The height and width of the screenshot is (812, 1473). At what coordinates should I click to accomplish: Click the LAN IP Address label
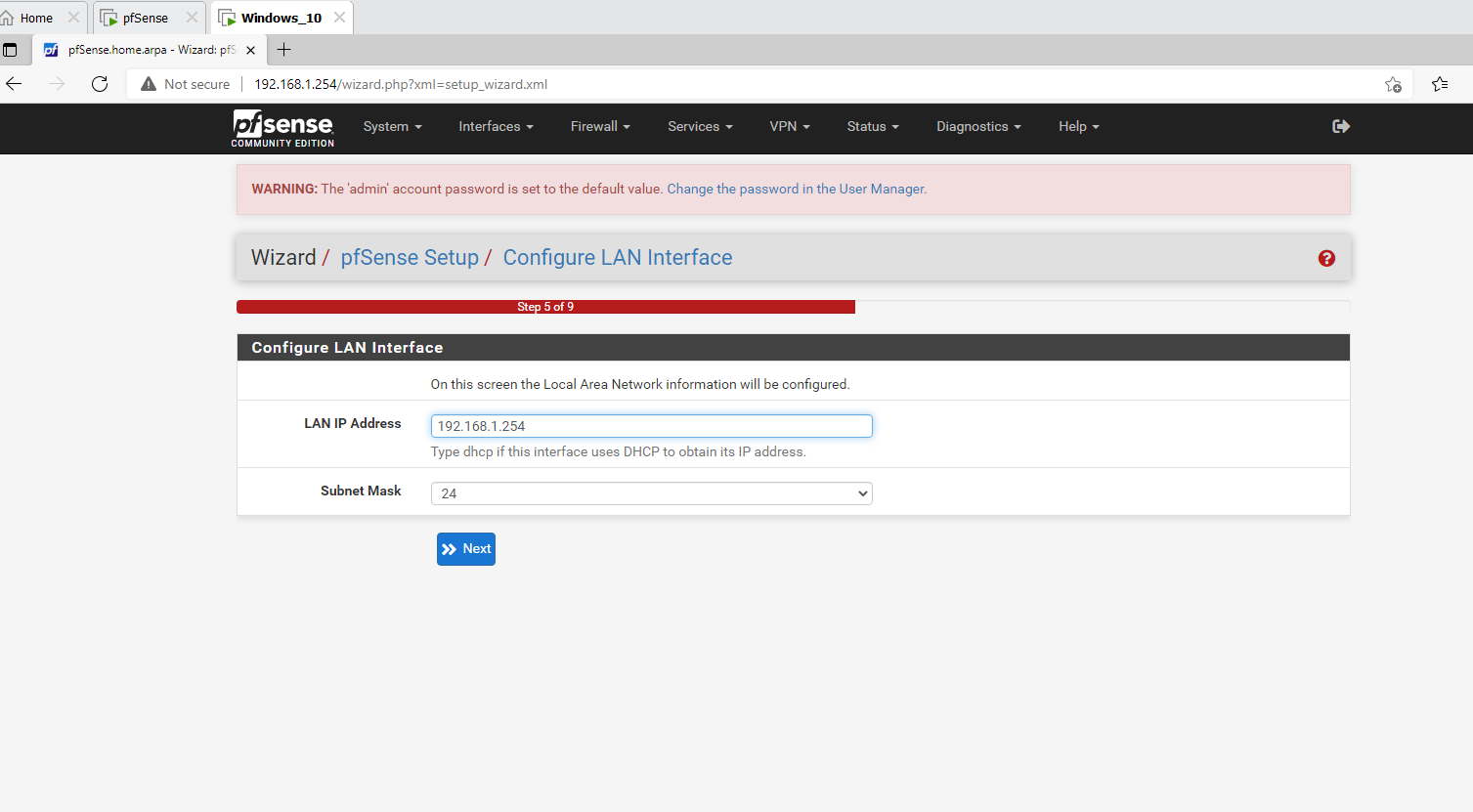pos(353,423)
